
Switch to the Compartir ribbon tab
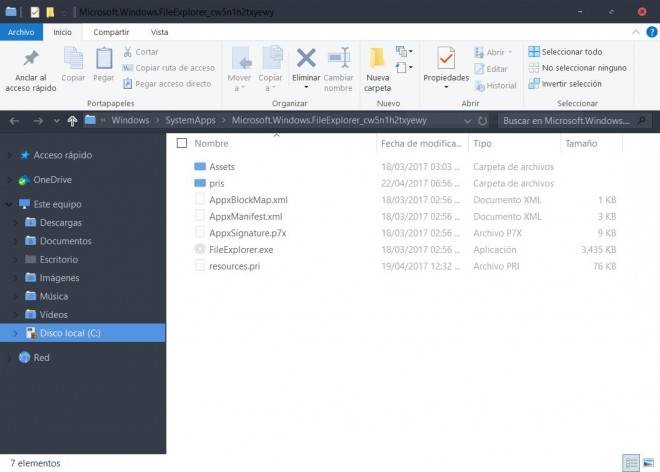pyautogui.click(x=111, y=32)
